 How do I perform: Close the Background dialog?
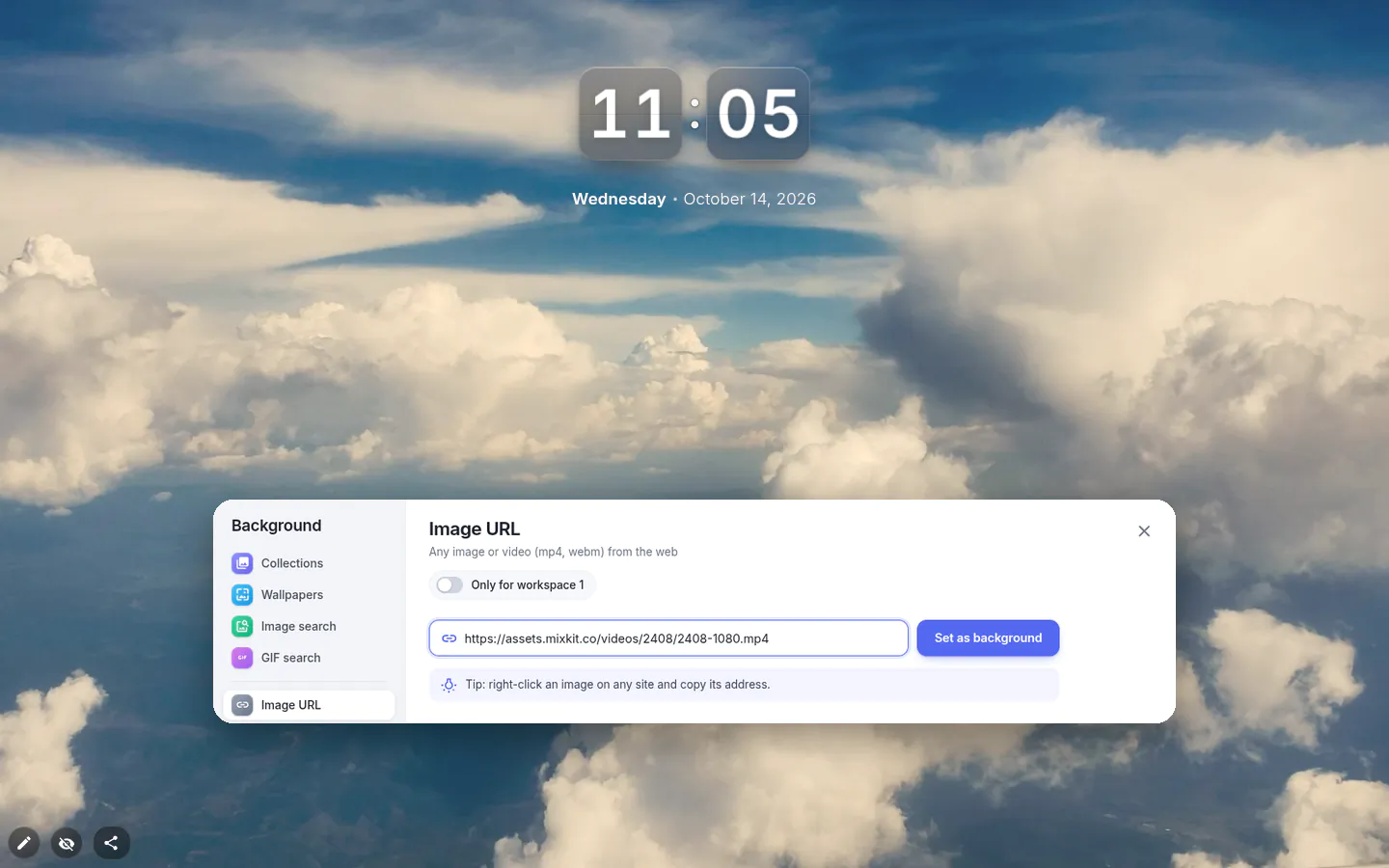pyautogui.click(x=1144, y=531)
